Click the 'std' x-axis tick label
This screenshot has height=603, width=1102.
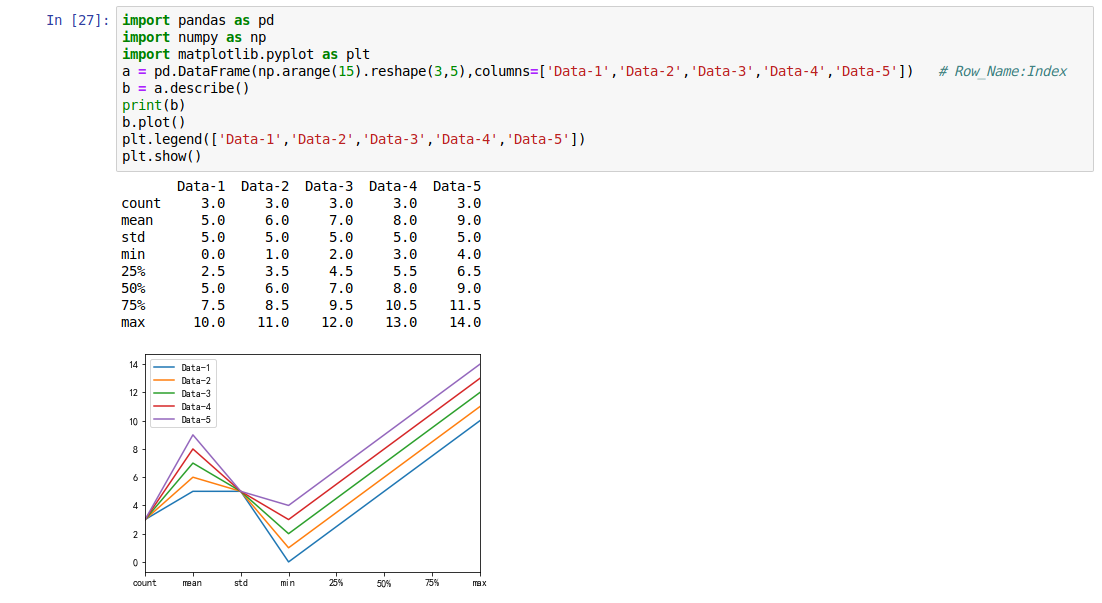[x=240, y=583]
